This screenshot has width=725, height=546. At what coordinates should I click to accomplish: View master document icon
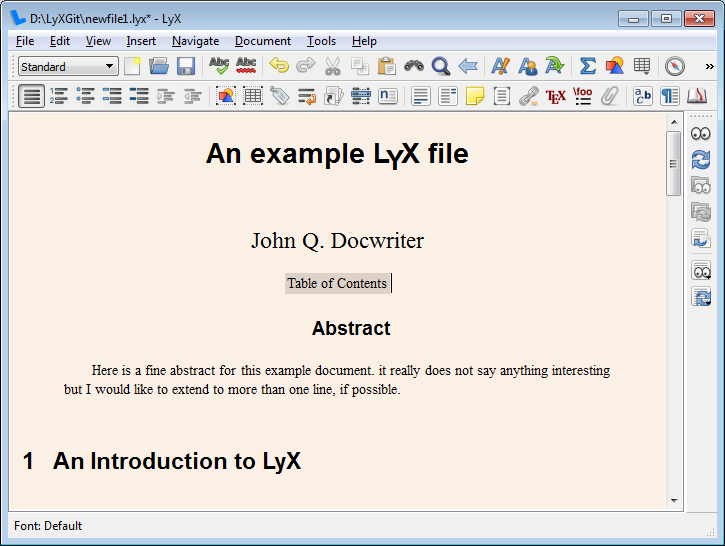click(x=701, y=186)
